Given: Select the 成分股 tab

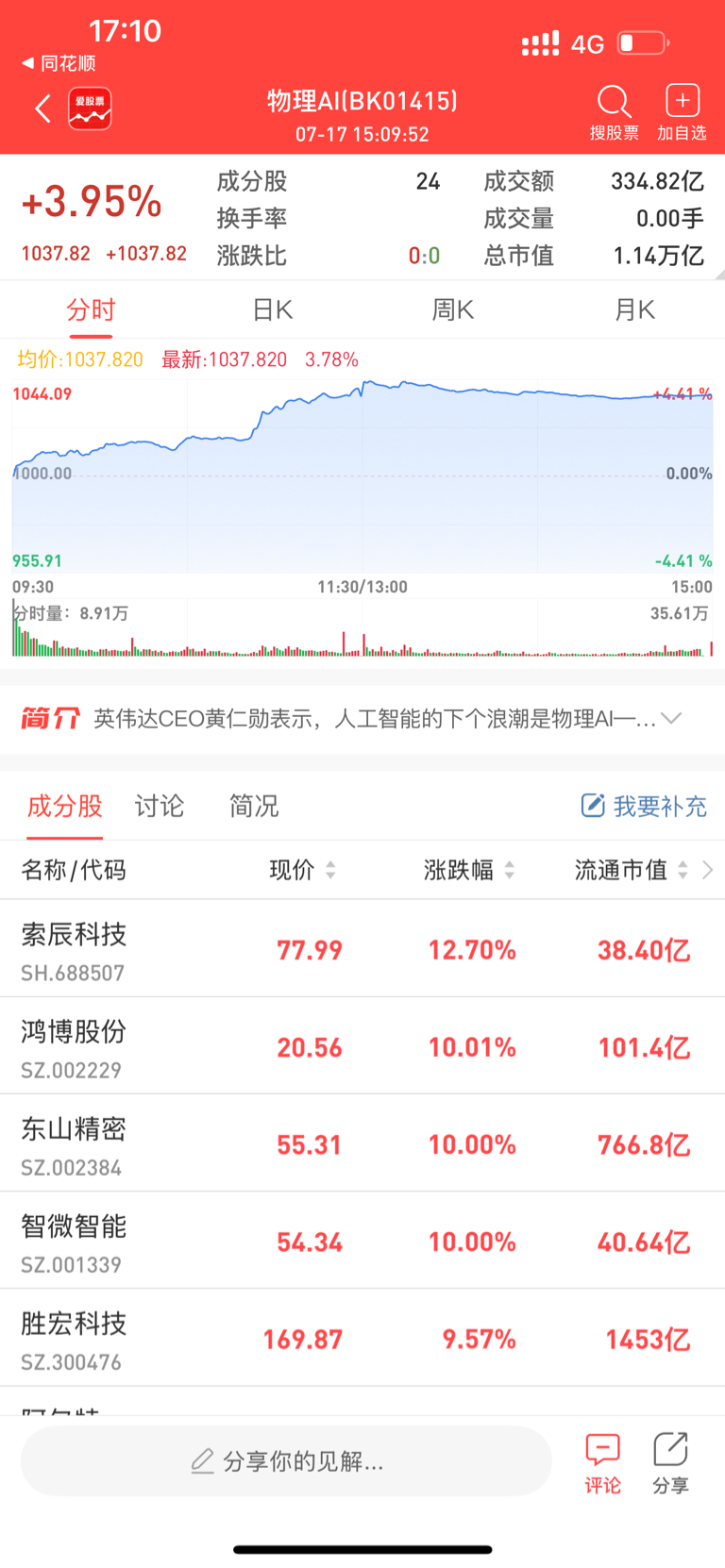Looking at the screenshot, I should 64,806.
